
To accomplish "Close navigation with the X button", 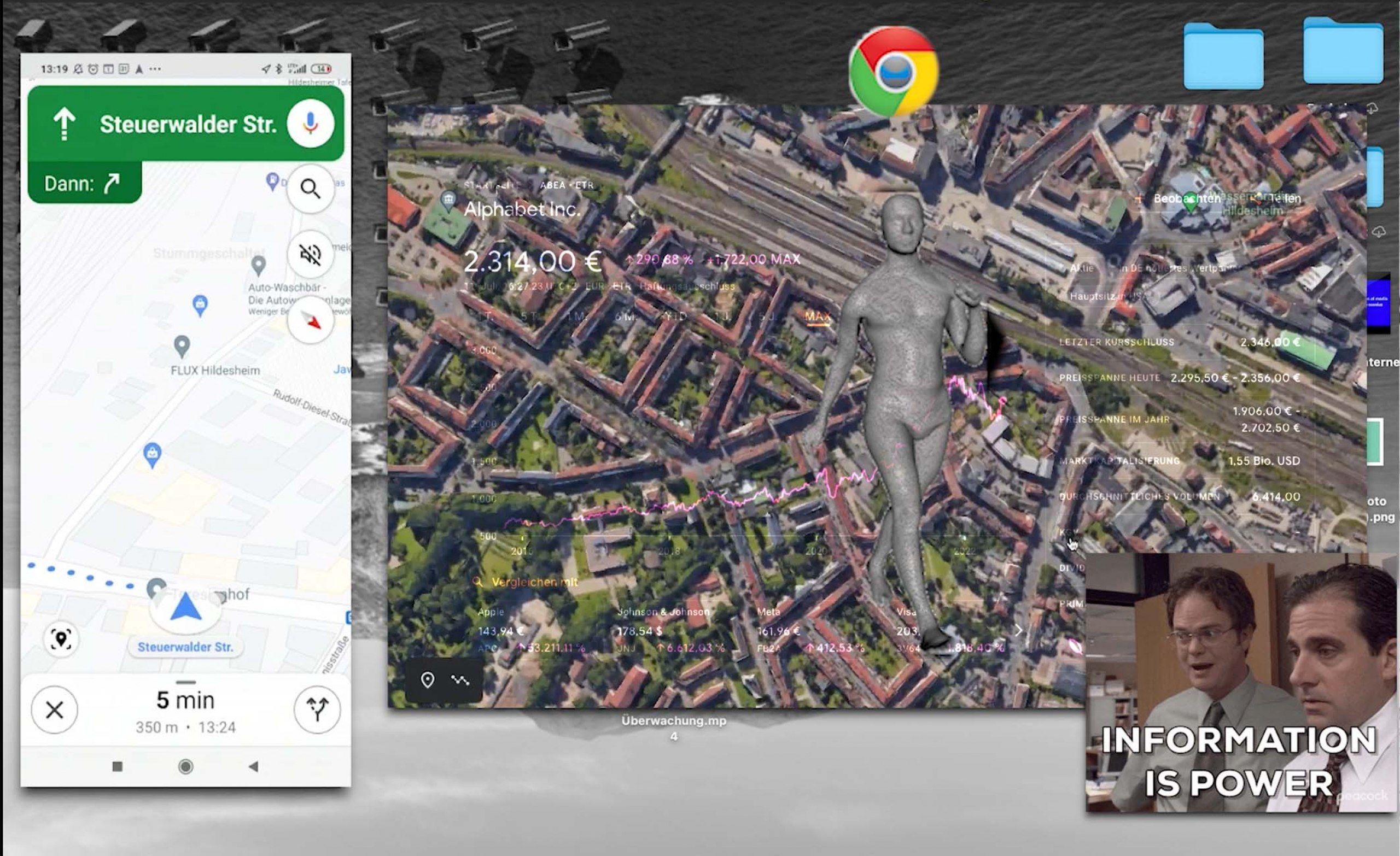I will click(x=55, y=710).
